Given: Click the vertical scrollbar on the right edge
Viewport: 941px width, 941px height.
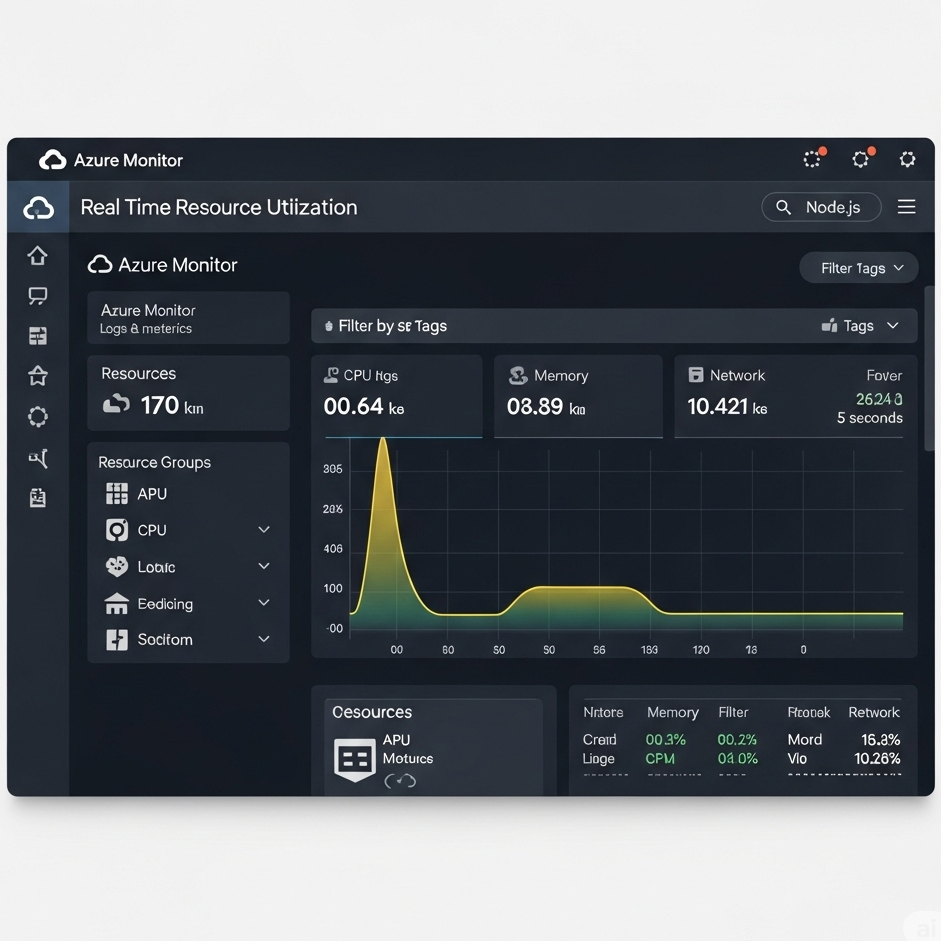Looking at the screenshot, I should (x=930, y=368).
